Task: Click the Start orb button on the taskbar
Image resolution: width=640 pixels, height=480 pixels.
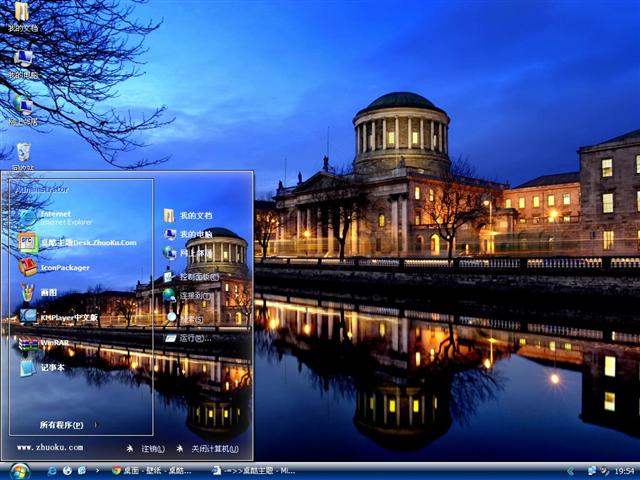Action: click(19, 470)
